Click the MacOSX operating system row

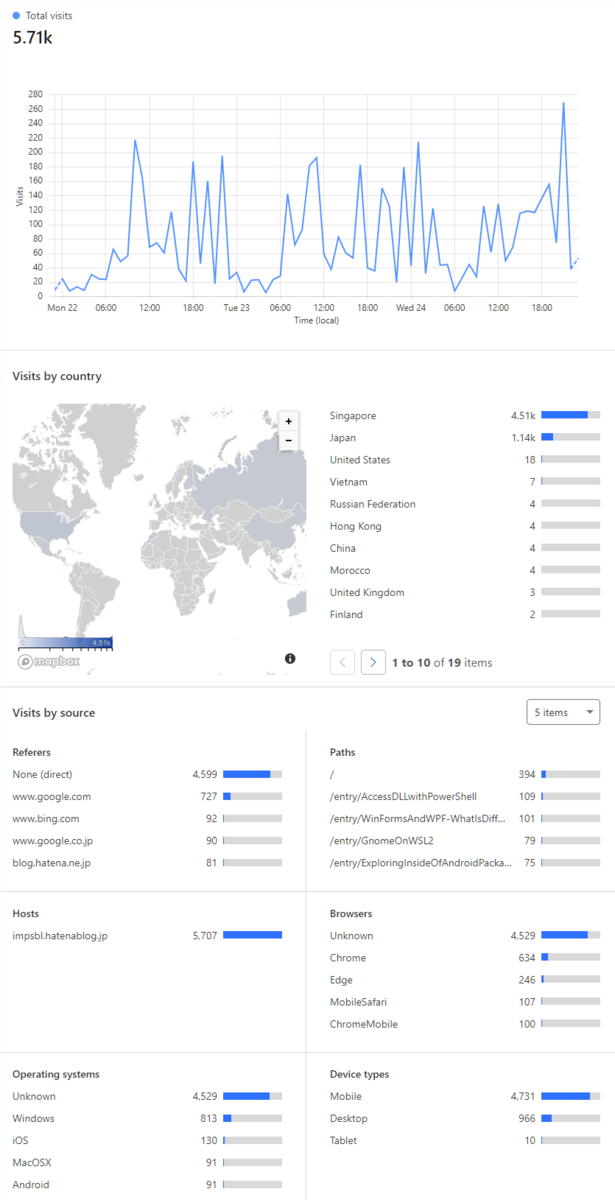click(147, 1162)
